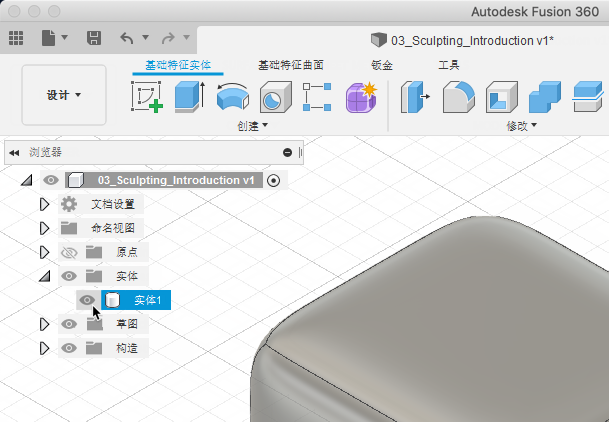Viewport: 609px width, 422px height.
Task: Select the 原点 tree item
Action: [127, 252]
